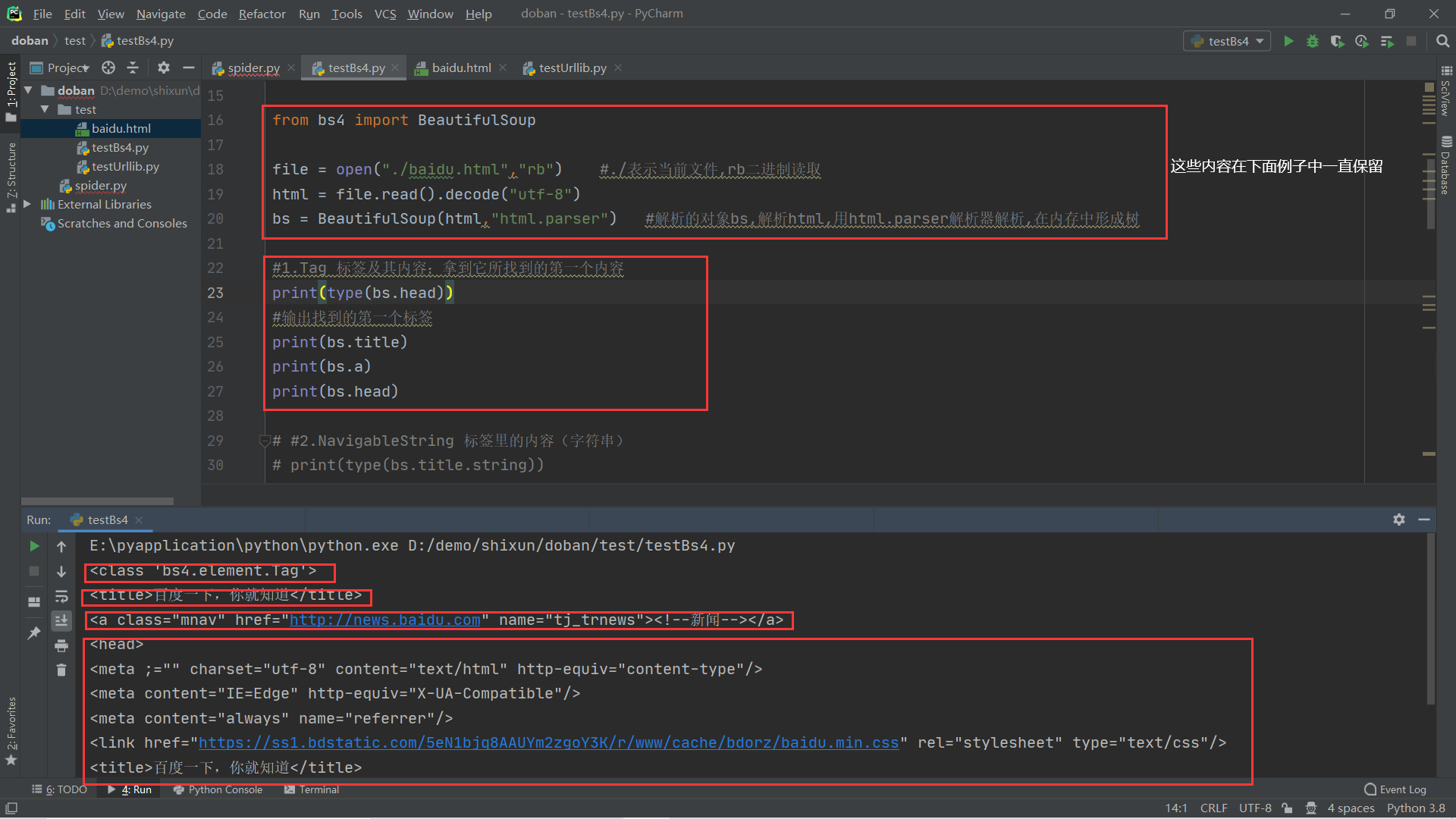Select spider.py in project tree
This screenshot has height=819, width=1456.
tap(100, 185)
